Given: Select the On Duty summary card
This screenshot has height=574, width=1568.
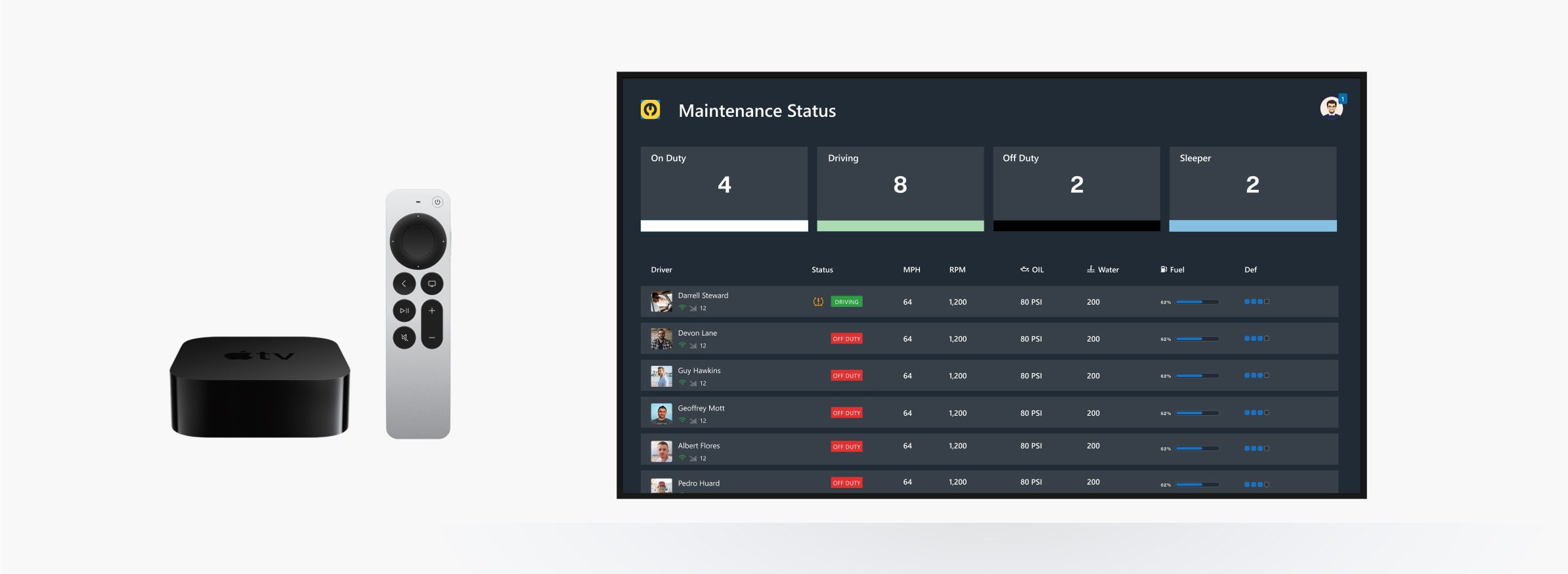Looking at the screenshot, I should coord(724,189).
